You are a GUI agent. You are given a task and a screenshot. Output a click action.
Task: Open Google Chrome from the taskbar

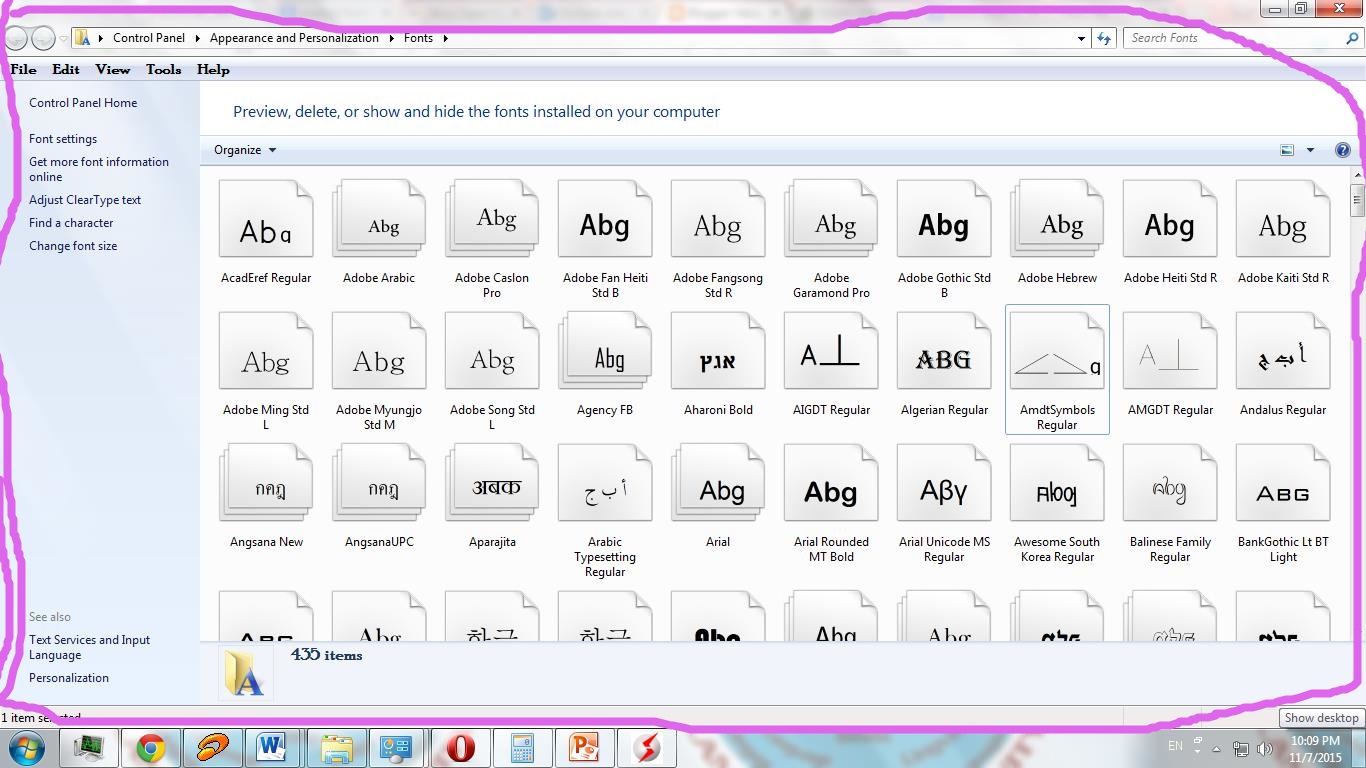151,748
